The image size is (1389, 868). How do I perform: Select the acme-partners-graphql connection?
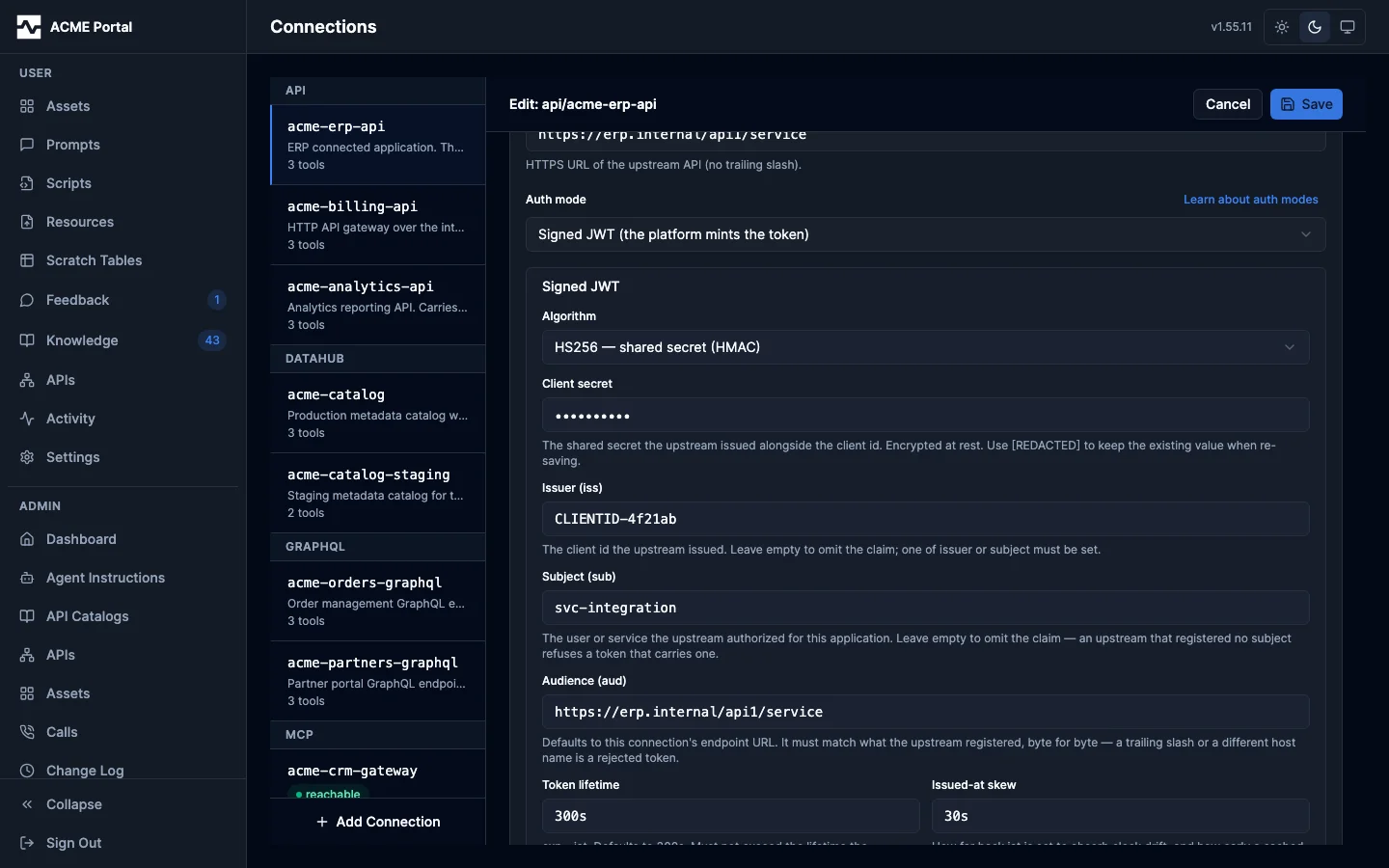pos(378,681)
